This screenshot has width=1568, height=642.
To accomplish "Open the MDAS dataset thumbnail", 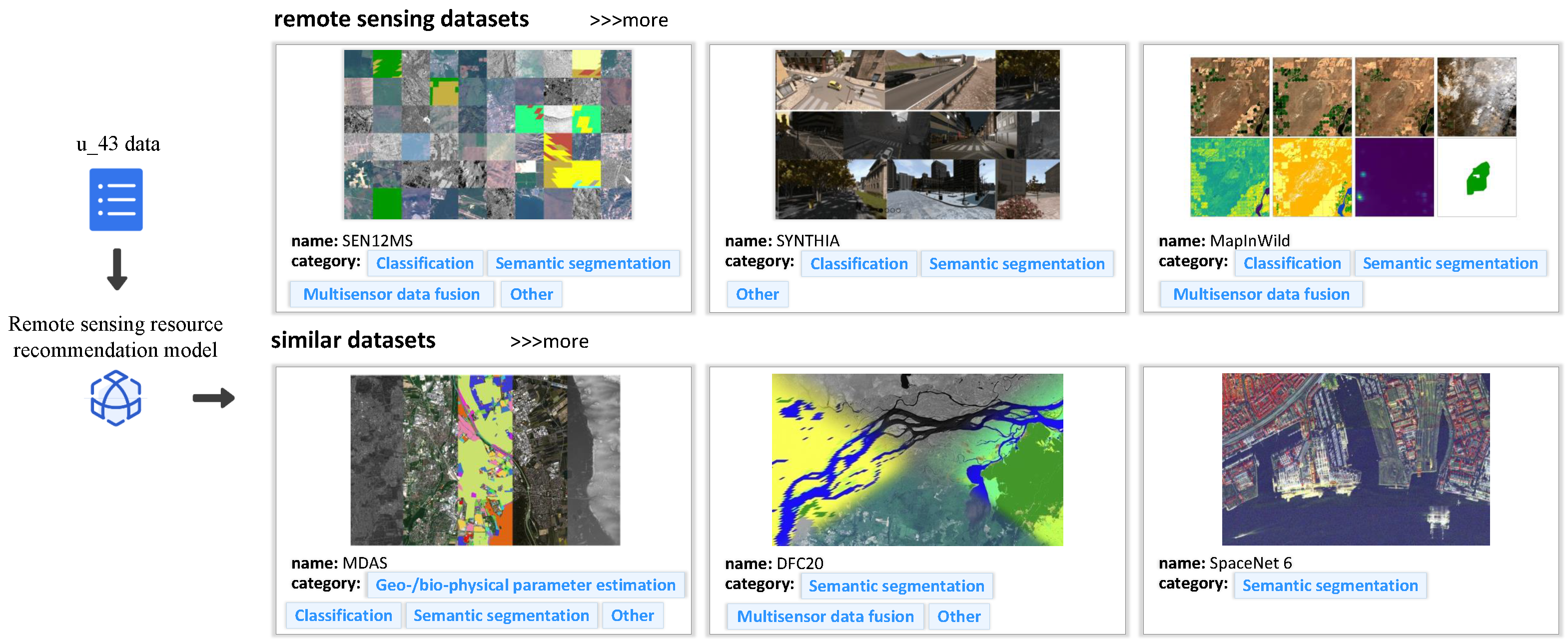I will 485,460.
